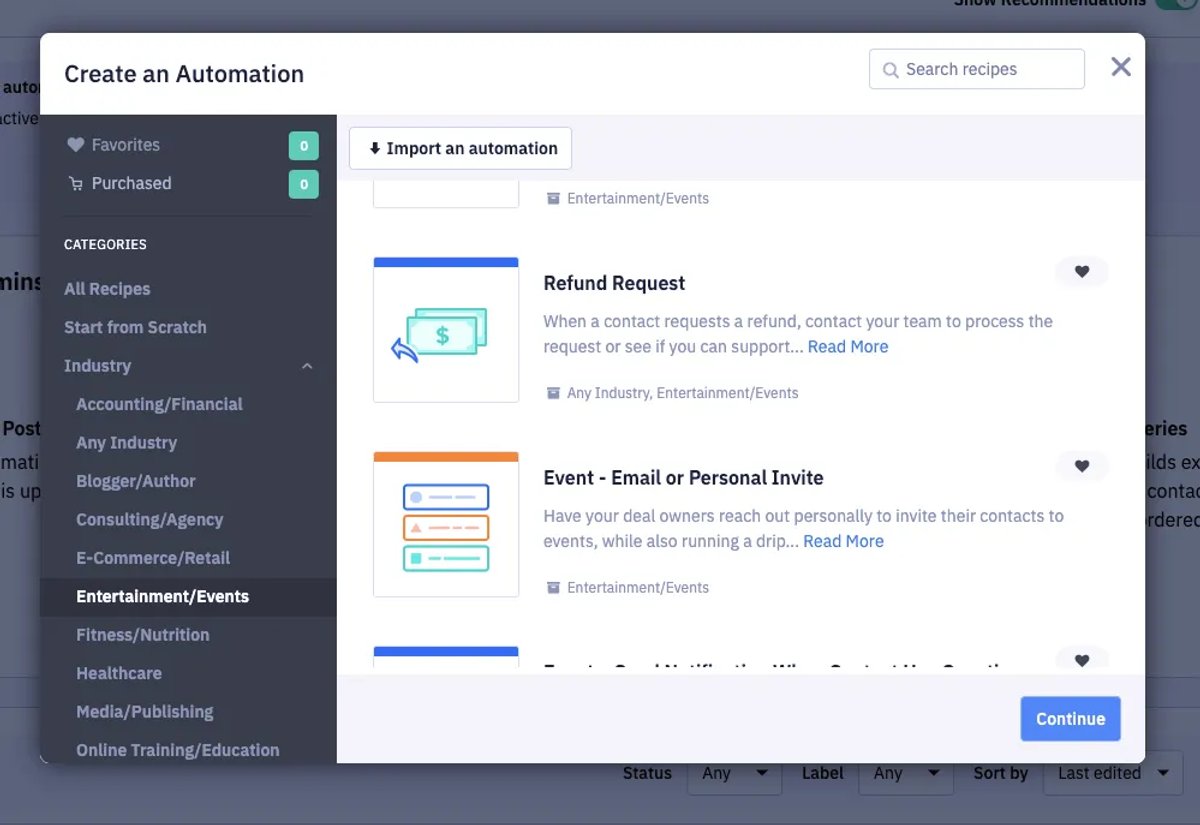The width and height of the screenshot is (1200, 825).
Task: Open Favorites list in sidebar
Action: tap(125, 145)
